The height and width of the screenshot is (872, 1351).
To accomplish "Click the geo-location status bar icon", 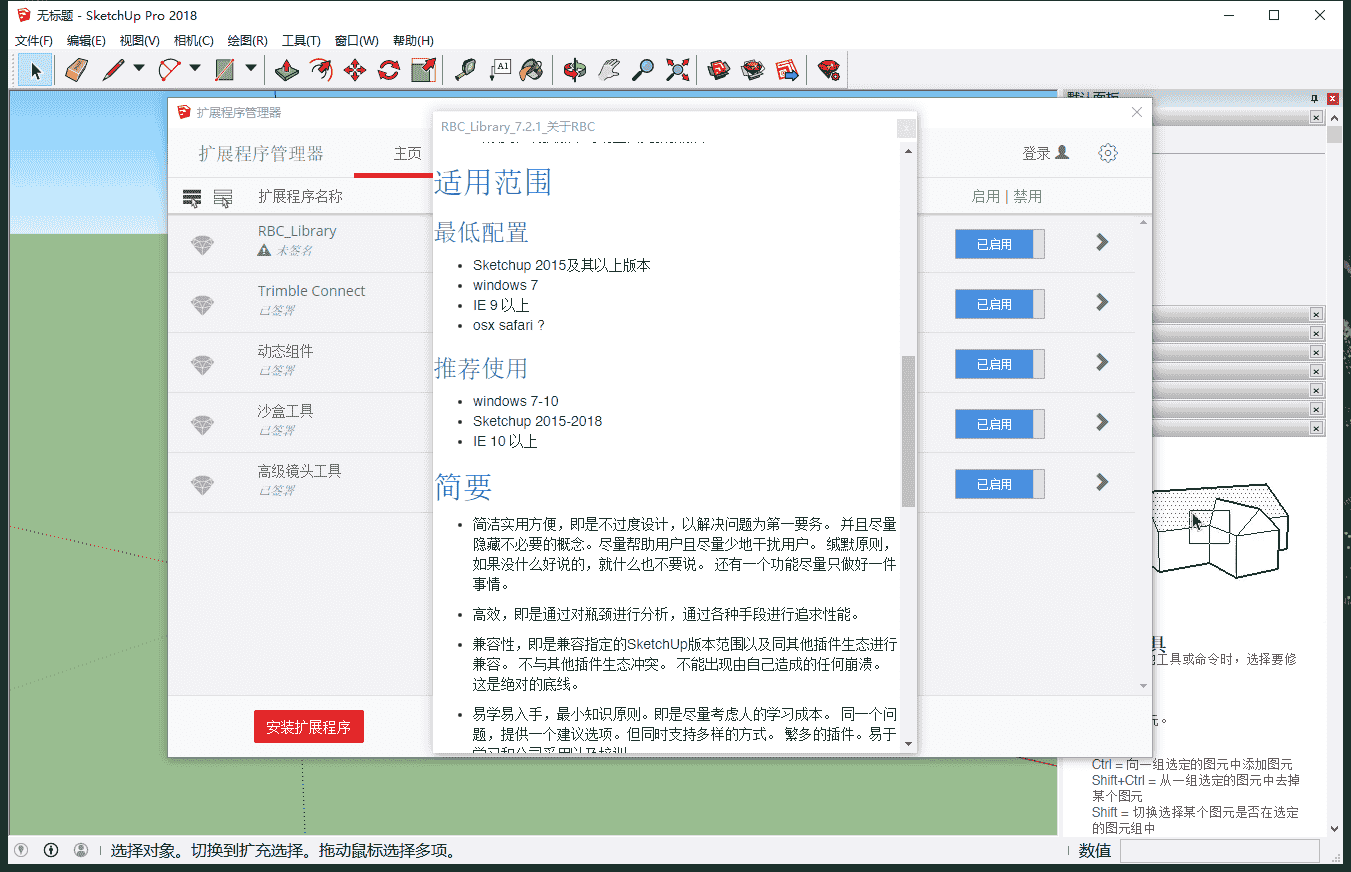I will (20, 850).
